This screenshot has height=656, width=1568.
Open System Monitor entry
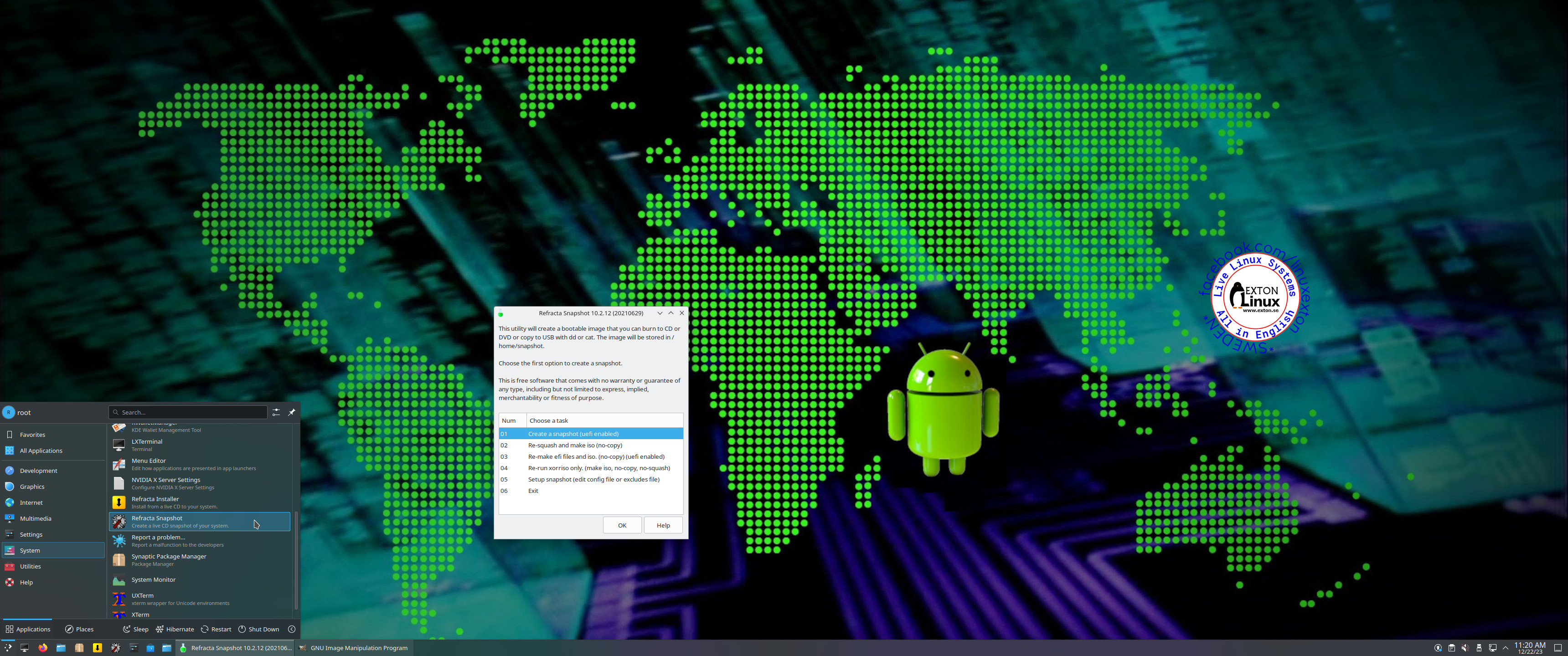pos(200,579)
